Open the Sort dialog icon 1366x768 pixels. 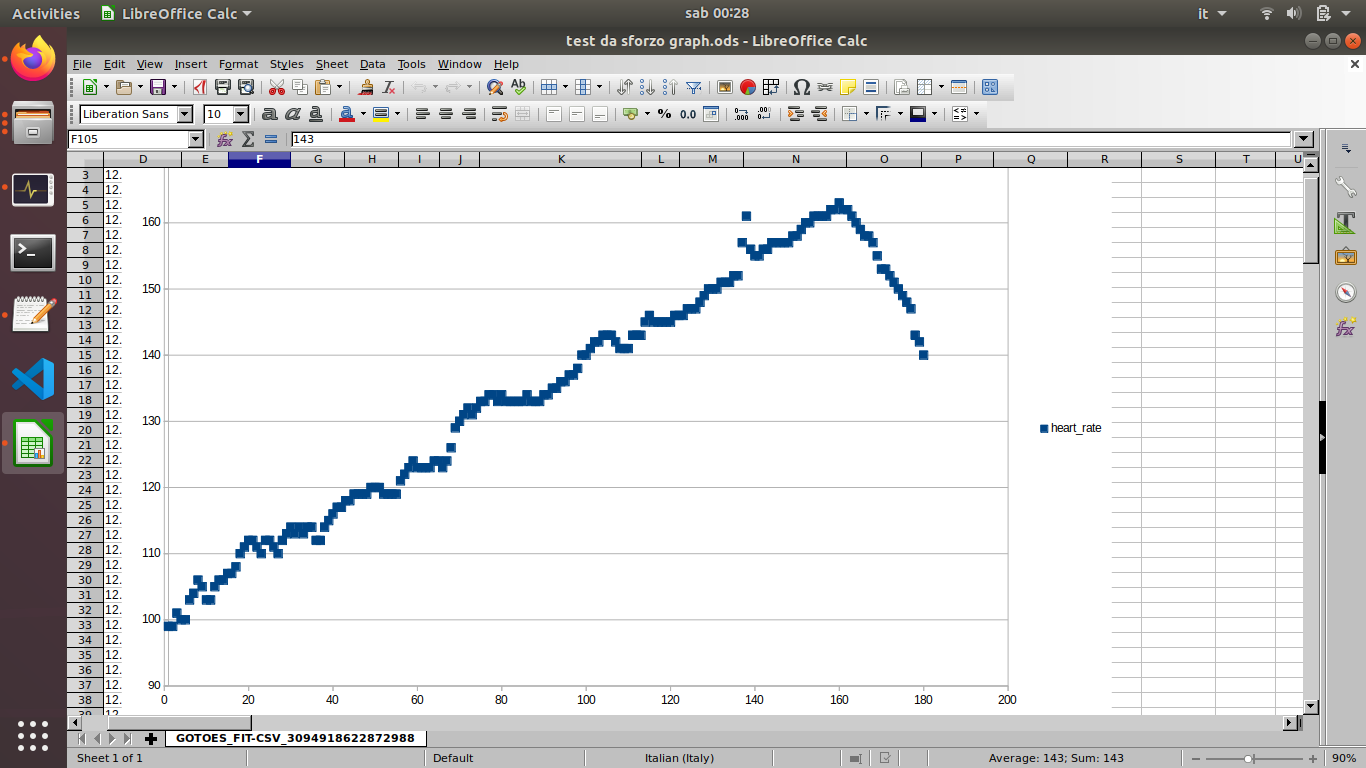pos(625,87)
